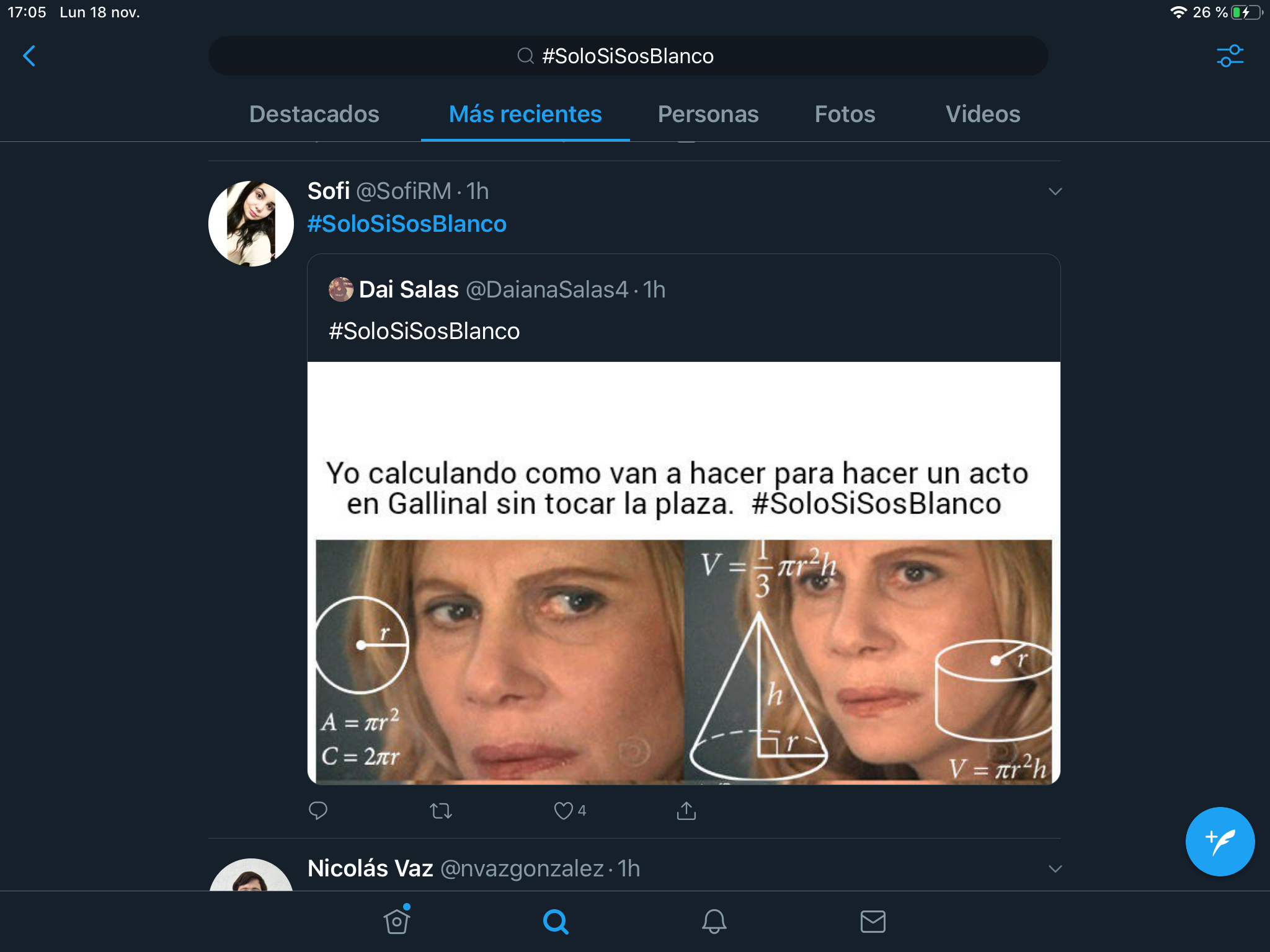The height and width of the screenshot is (952, 1270).
Task: Reply to Sofi's tweet
Action: click(318, 811)
